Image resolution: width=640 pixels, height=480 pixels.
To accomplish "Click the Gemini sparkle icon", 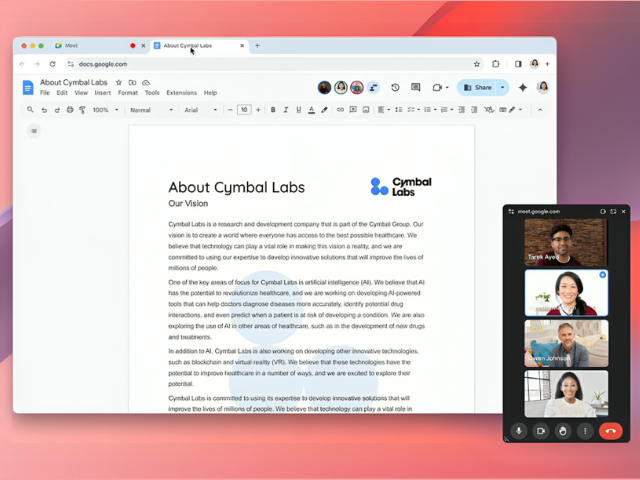I will pyautogui.click(x=523, y=87).
